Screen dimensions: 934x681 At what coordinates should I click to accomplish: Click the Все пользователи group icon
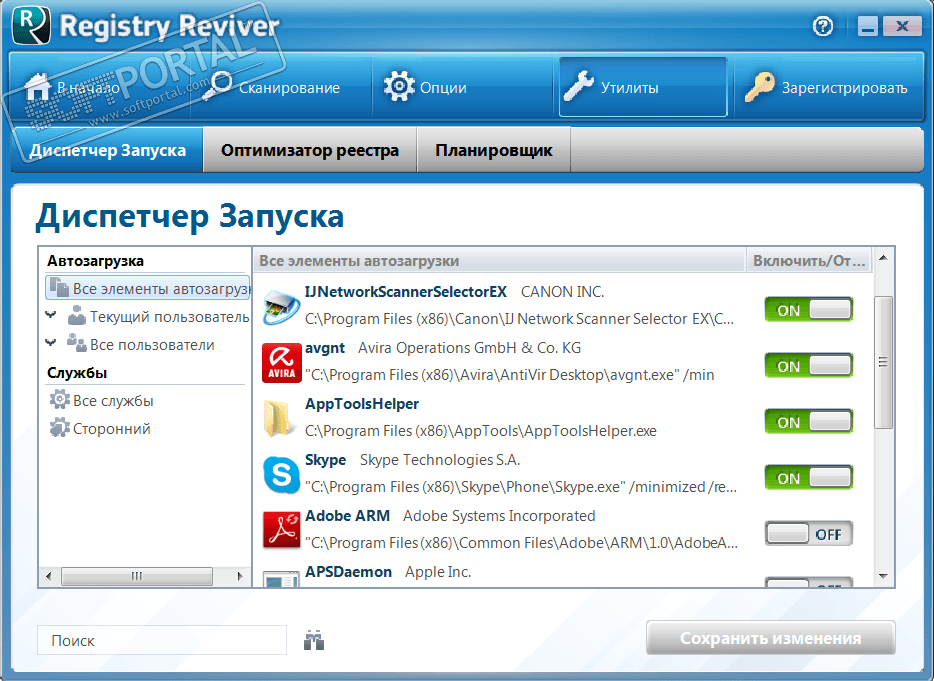(x=77, y=343)
